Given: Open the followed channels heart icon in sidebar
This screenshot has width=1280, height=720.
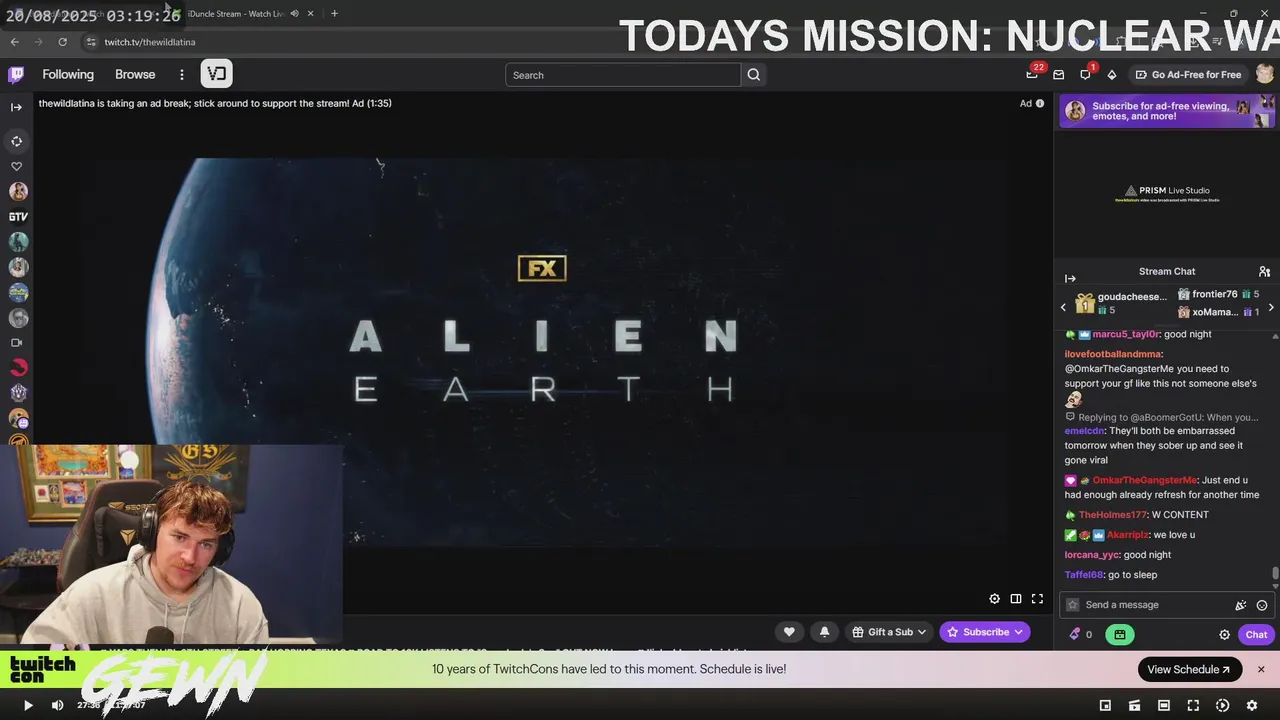Looking at the screenshot, I should pos(16,166).
